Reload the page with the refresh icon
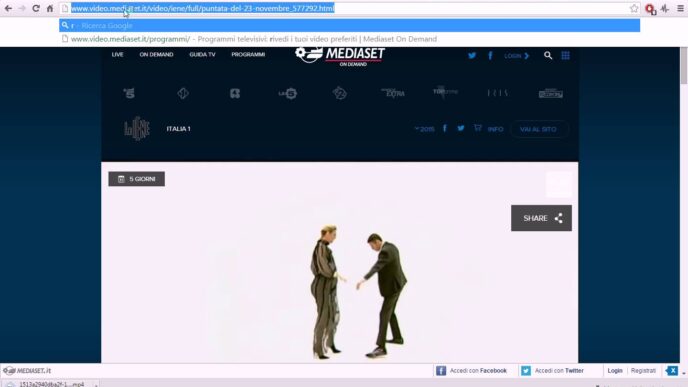The image size is (688, 387). click(x=36, y=8)
